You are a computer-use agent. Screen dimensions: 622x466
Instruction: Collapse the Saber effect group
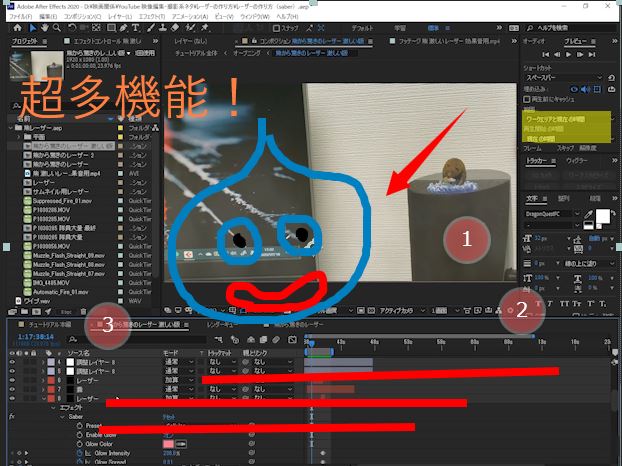pyautogui.click(x=62, y=417)
